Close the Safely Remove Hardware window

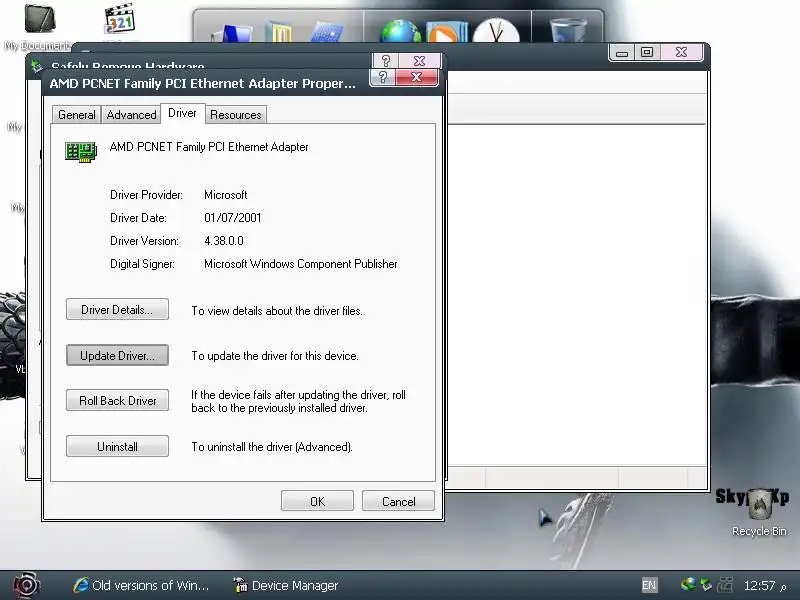419,61
